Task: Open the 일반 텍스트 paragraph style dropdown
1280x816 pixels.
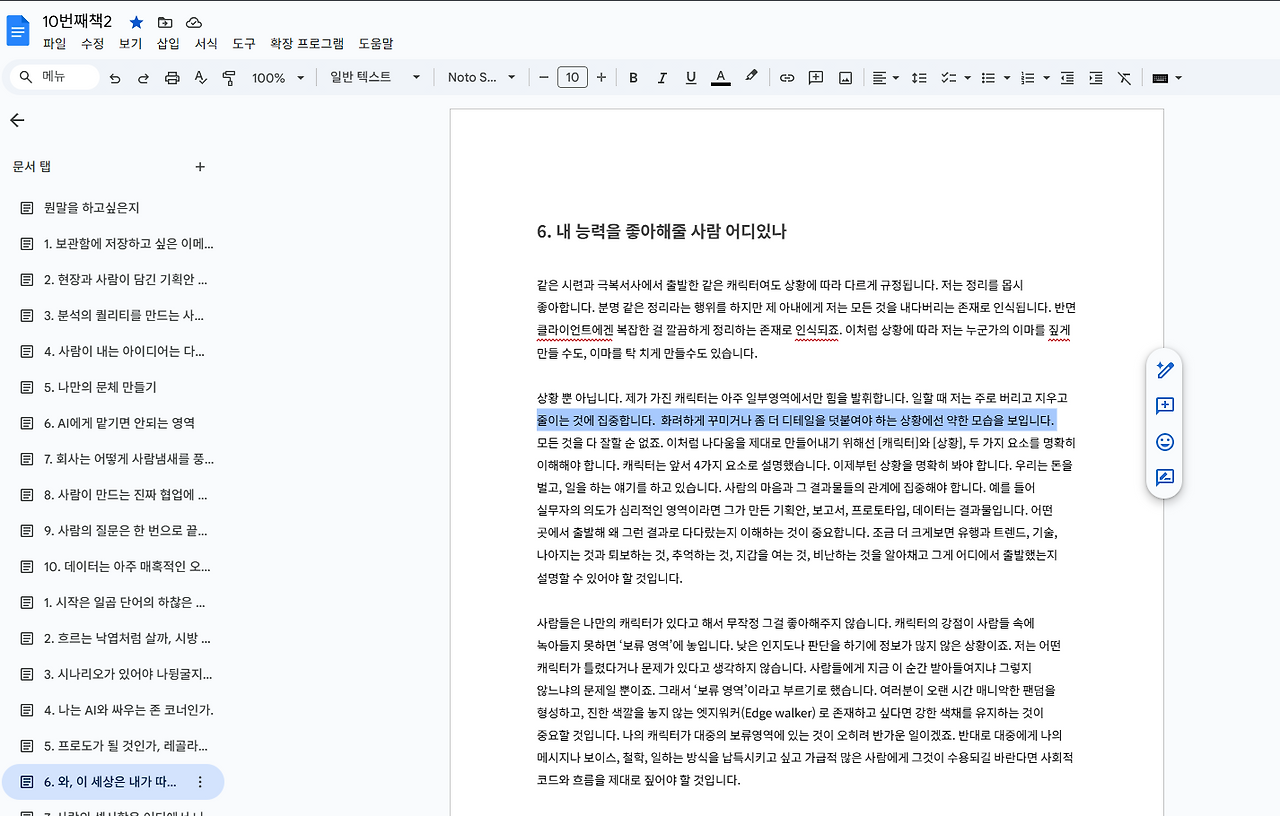Action: 375,78
